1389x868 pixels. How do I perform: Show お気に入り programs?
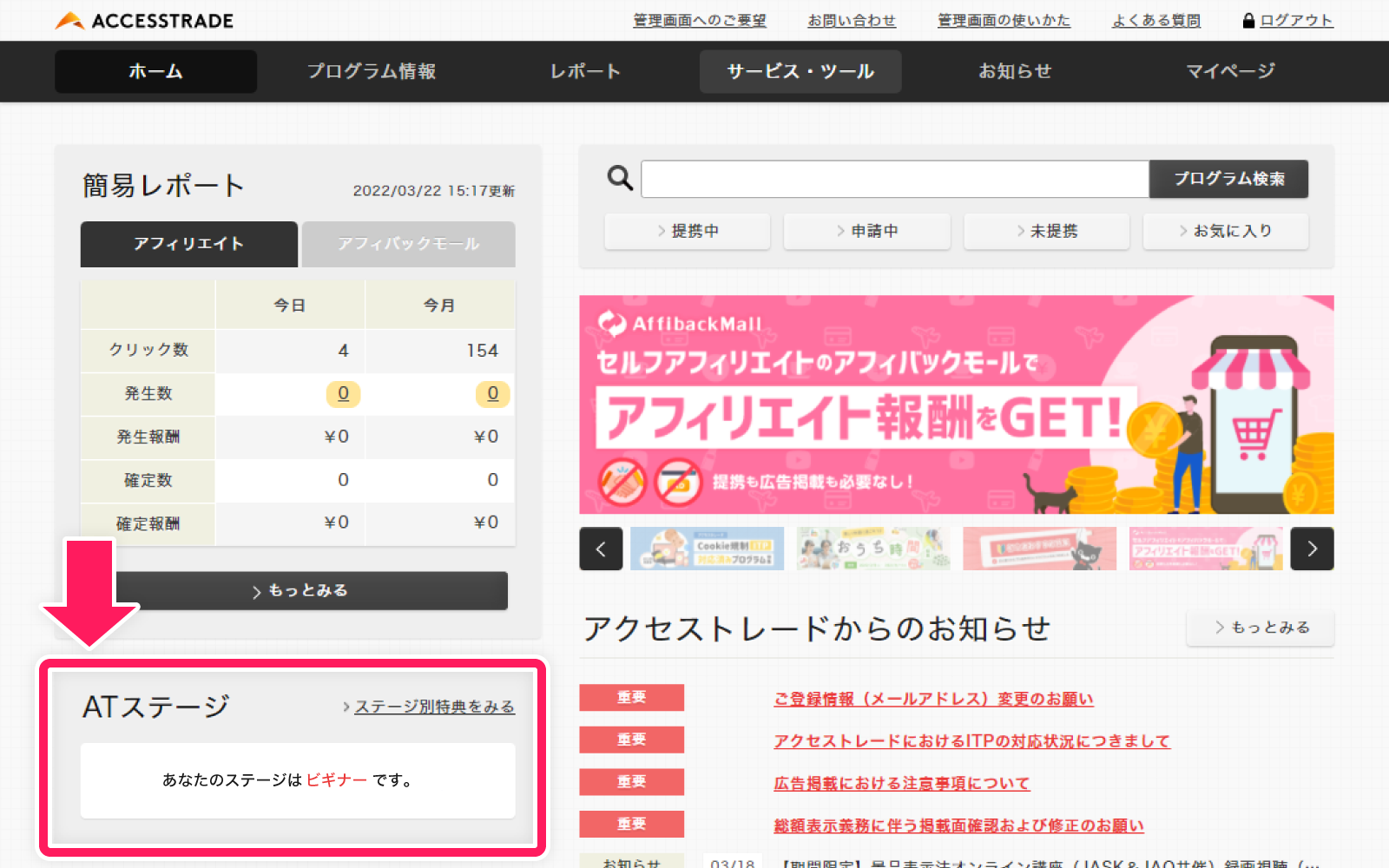click(1226, 231)
